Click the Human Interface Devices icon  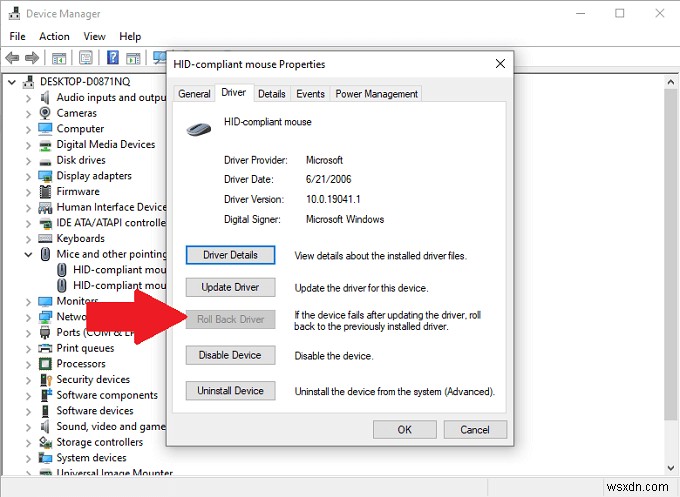(x=45, y=208)
